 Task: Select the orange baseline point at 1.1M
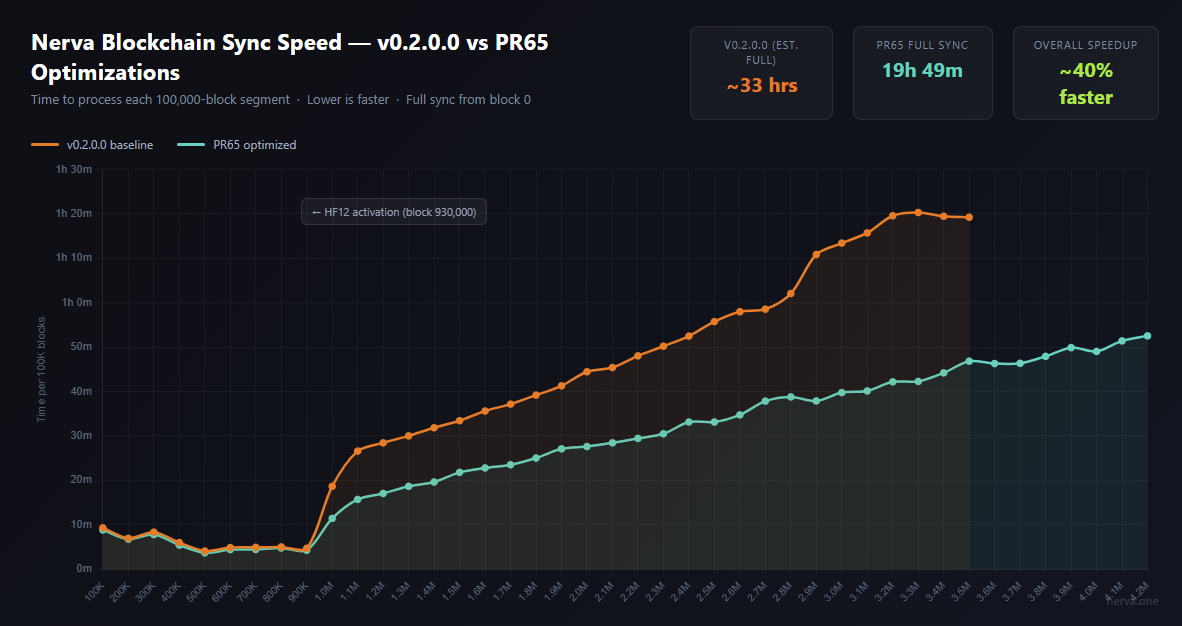click(357, 450)
